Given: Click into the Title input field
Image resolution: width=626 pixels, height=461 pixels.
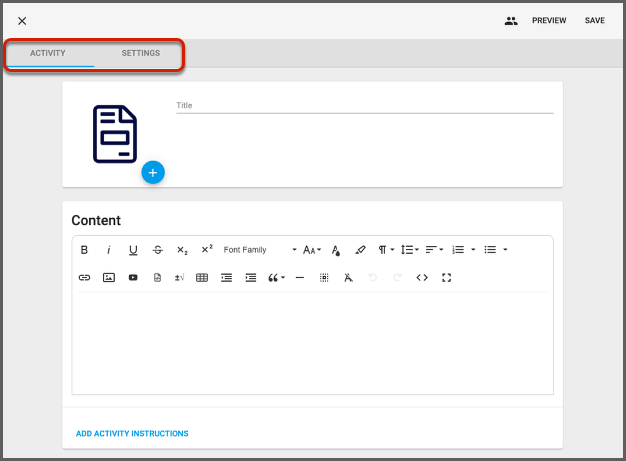Looking at the screenshot, I should tap(364, 105).
